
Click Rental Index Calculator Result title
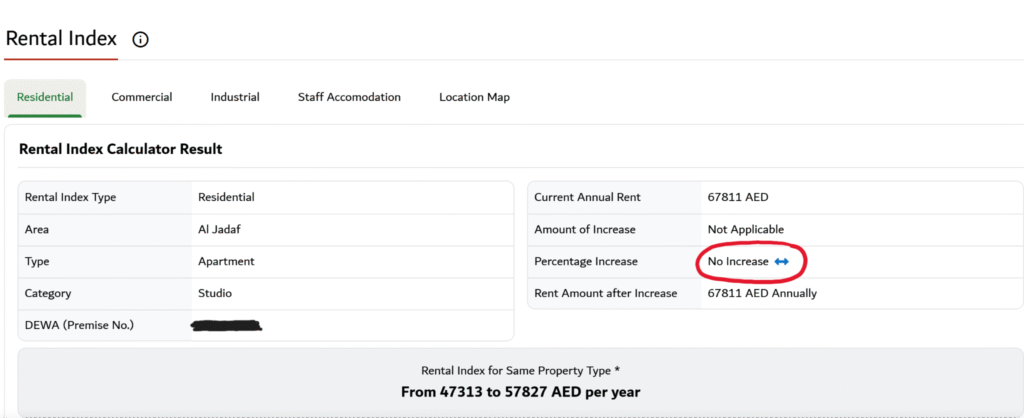coord(120,149)
